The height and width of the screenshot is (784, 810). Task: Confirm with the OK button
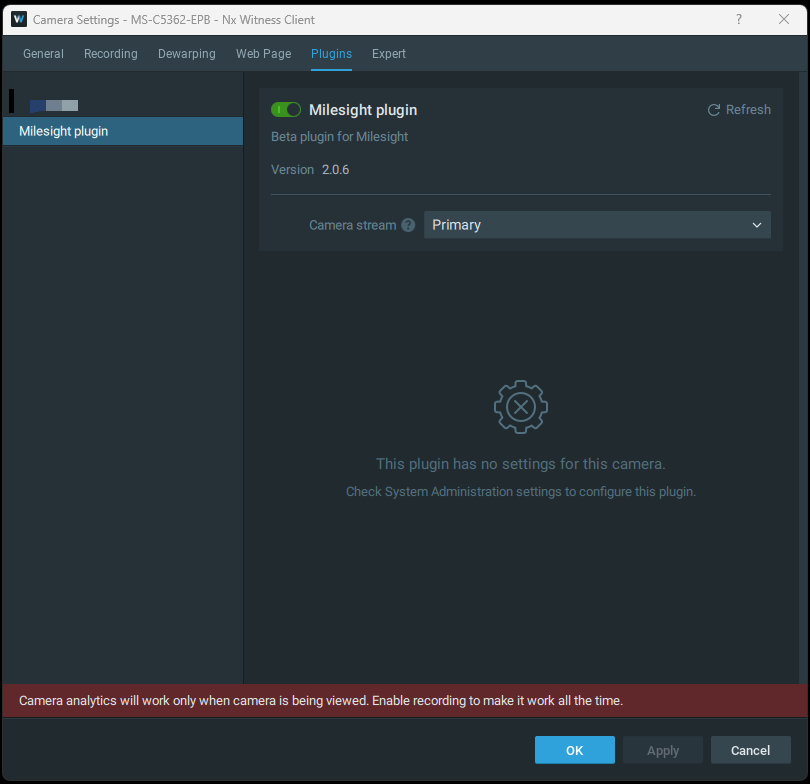tap(574, 750)
